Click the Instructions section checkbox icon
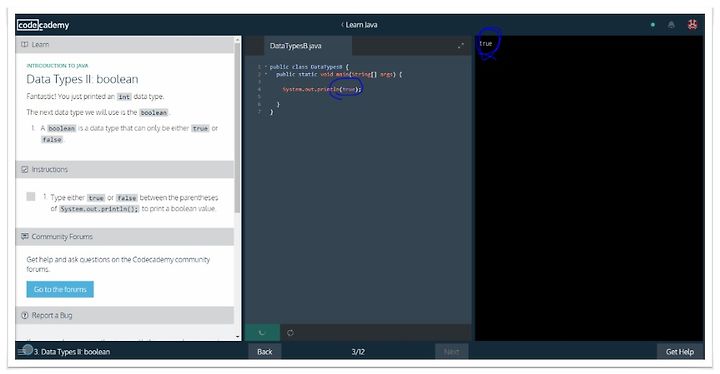This screenshot has height=374, width=720. [x=24, y=170]
